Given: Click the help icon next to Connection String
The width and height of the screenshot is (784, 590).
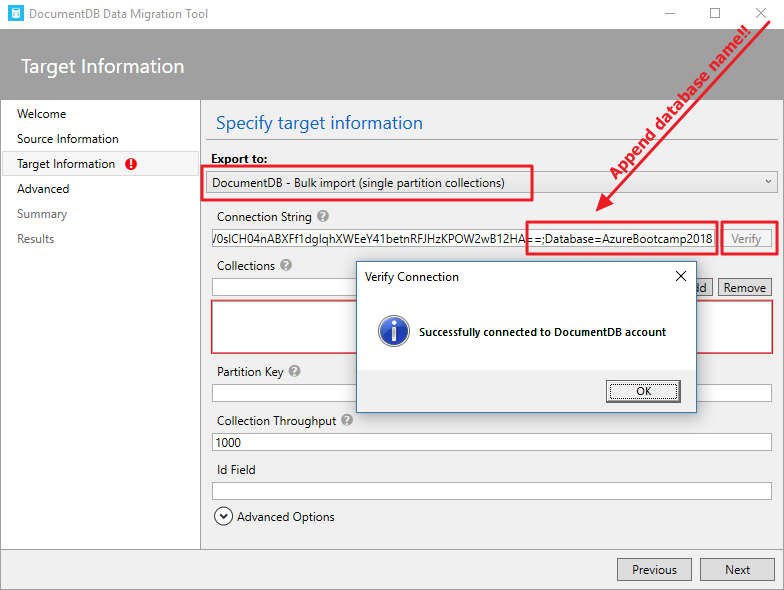Looking at the screenshot, I should [323, 216].
